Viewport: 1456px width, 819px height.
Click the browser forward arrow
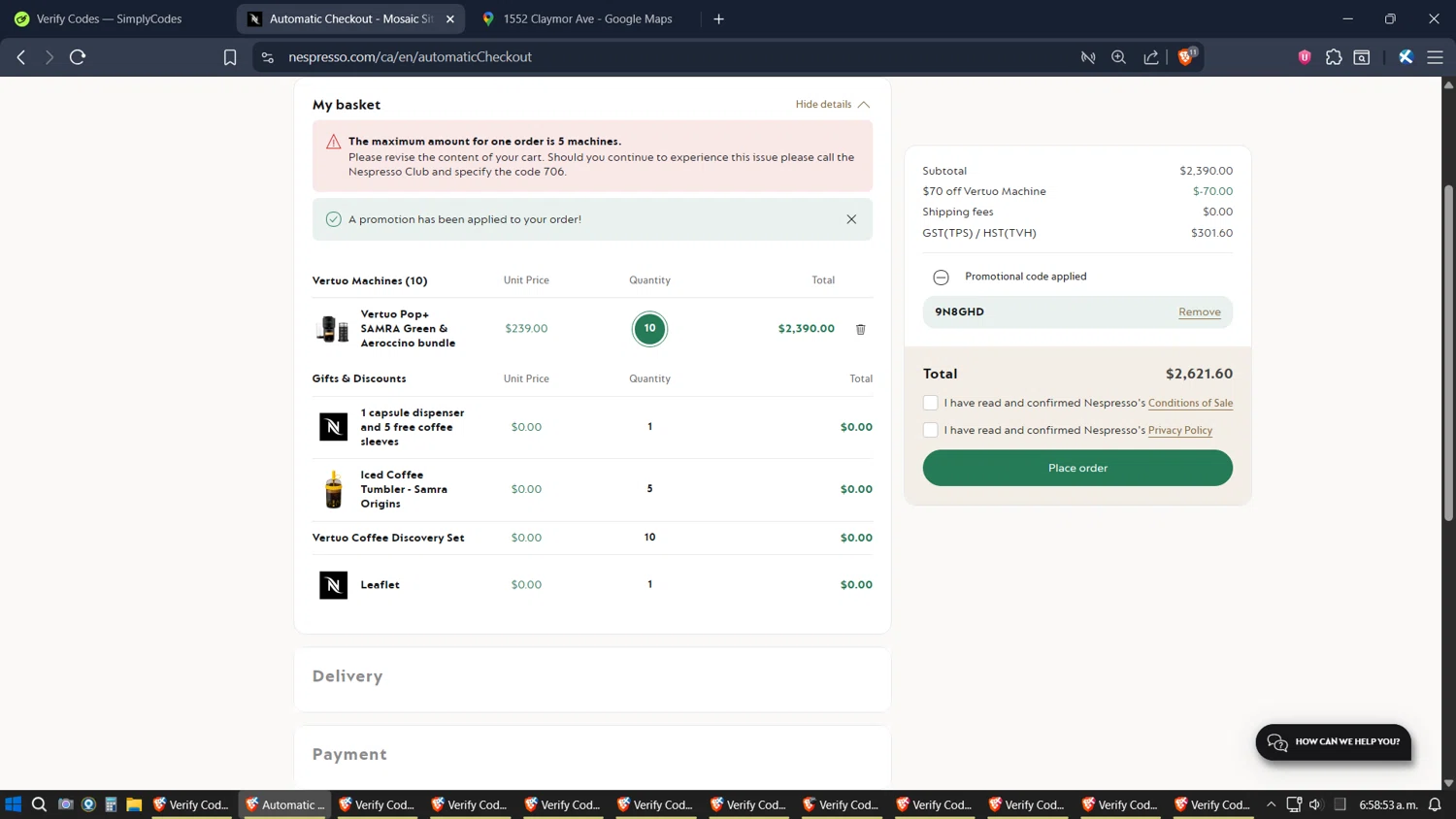pyautogui.click(x=49, y=57)
